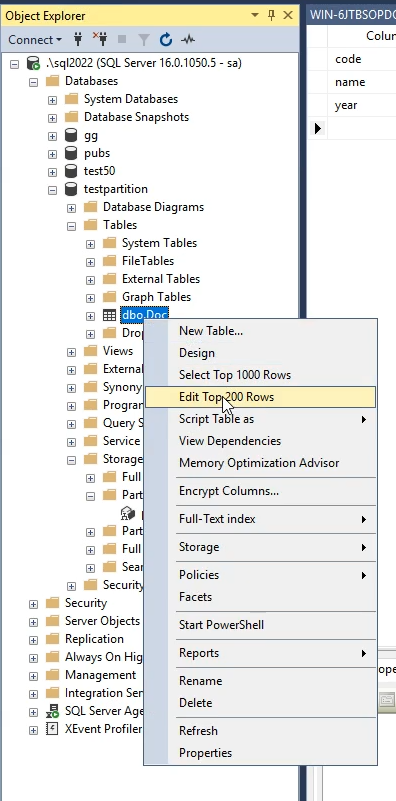Click the Disconnect plug icon with red X
Image resolution: width=396 pixels, height=801 pixels.
[x=100, y=39]
